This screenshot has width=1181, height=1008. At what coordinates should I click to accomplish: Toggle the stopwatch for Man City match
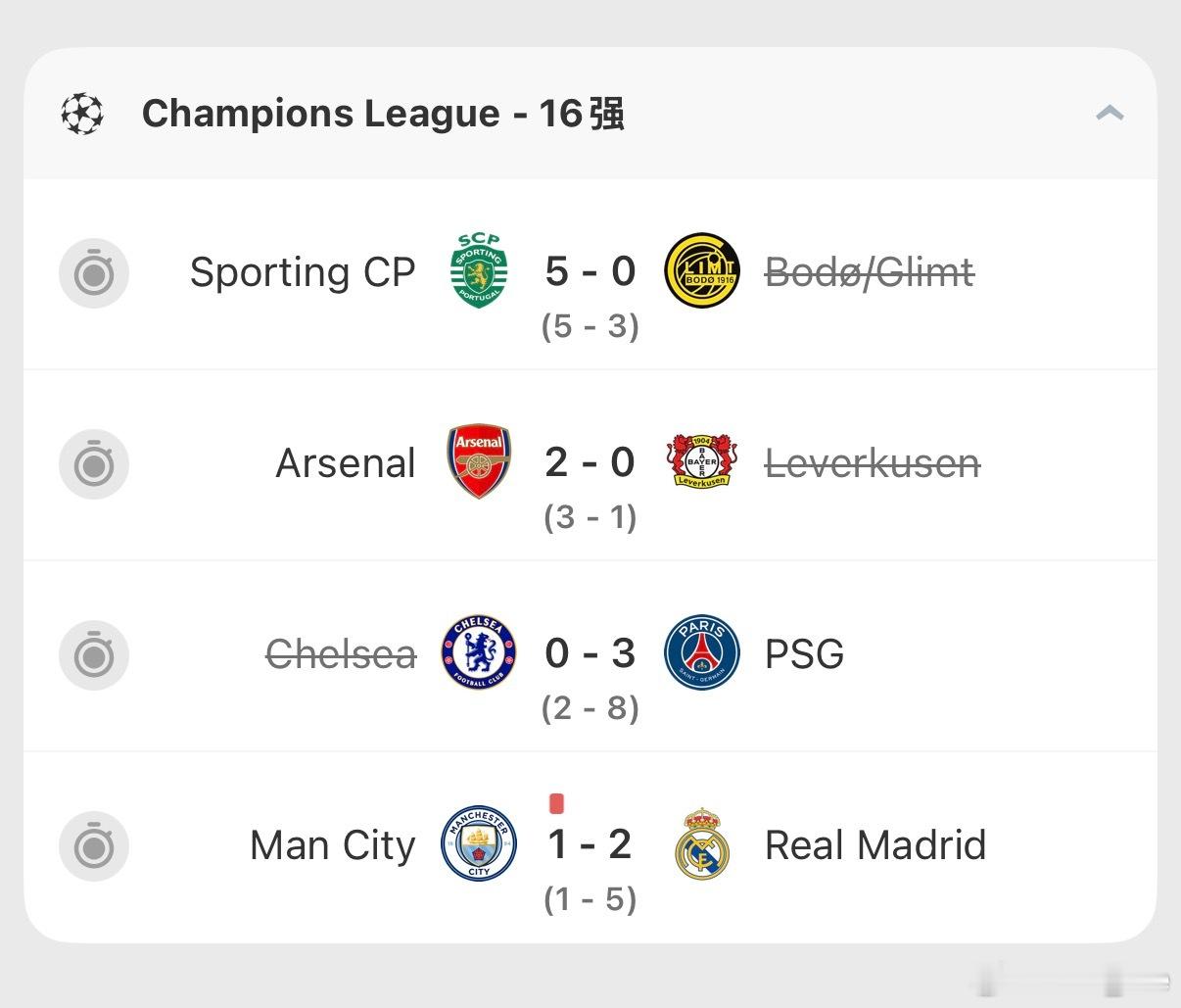pos(94,845)
